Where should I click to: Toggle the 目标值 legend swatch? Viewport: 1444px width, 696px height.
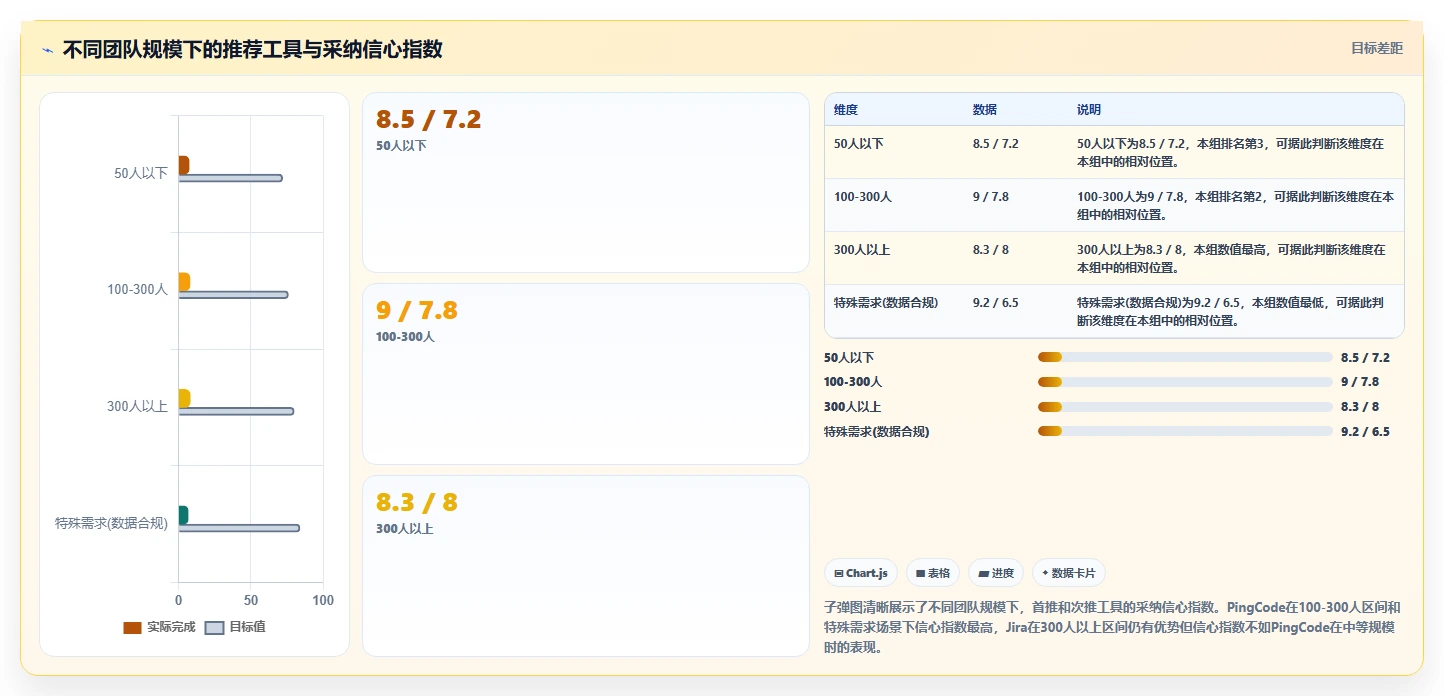[x=214, y=628]
